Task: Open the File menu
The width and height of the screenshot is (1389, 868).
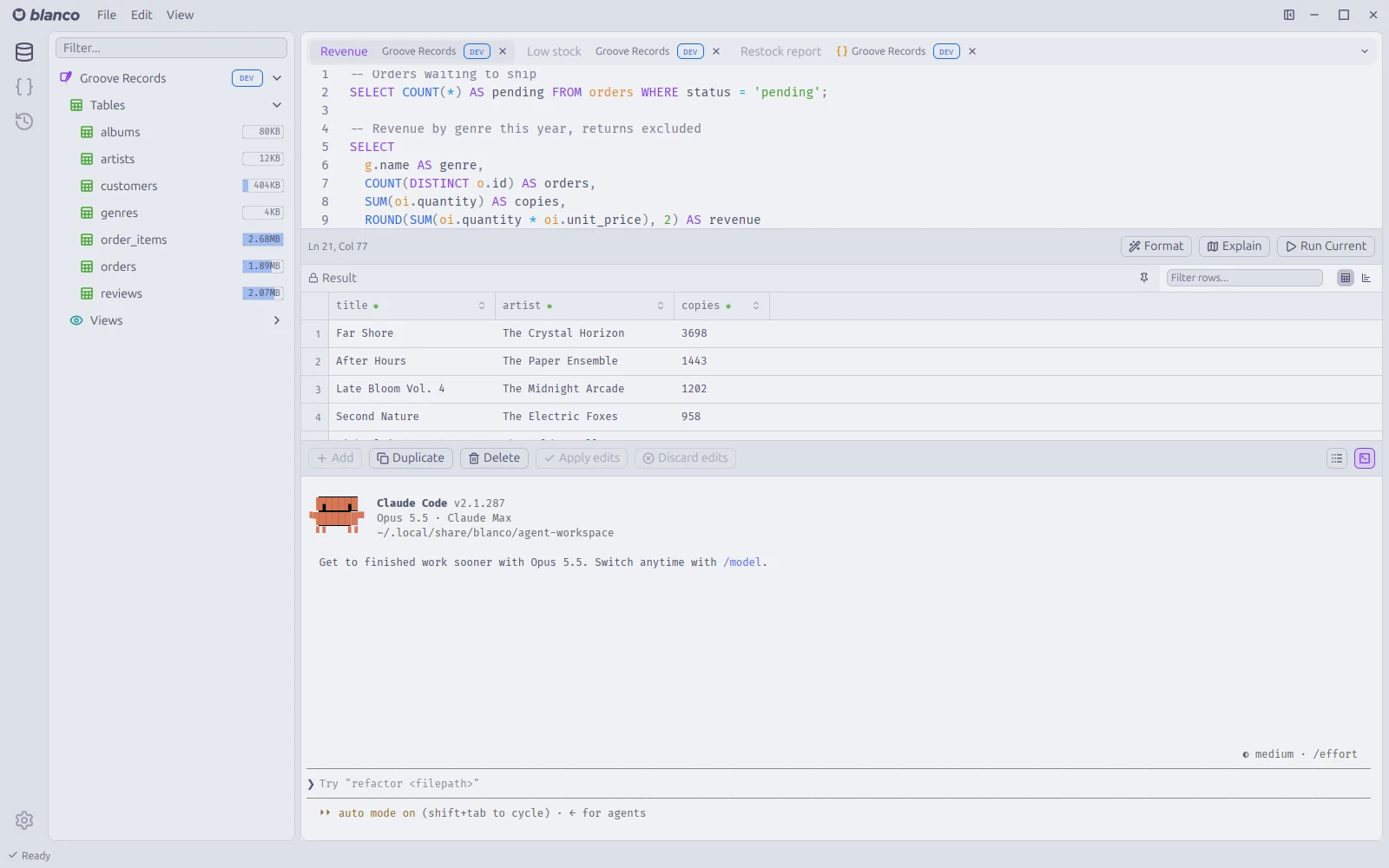Action: pyautogui.click(x=107, y=15)
